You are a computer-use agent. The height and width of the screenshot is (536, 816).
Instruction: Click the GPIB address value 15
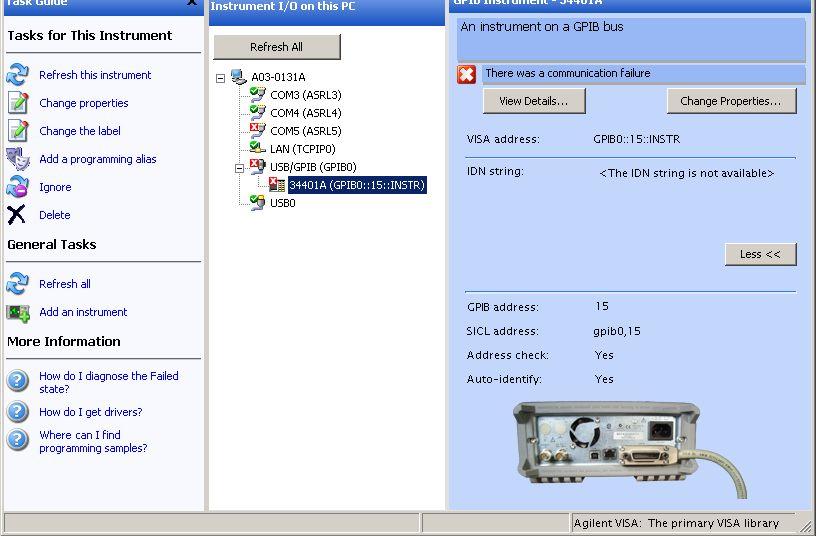tap(602, 306)
